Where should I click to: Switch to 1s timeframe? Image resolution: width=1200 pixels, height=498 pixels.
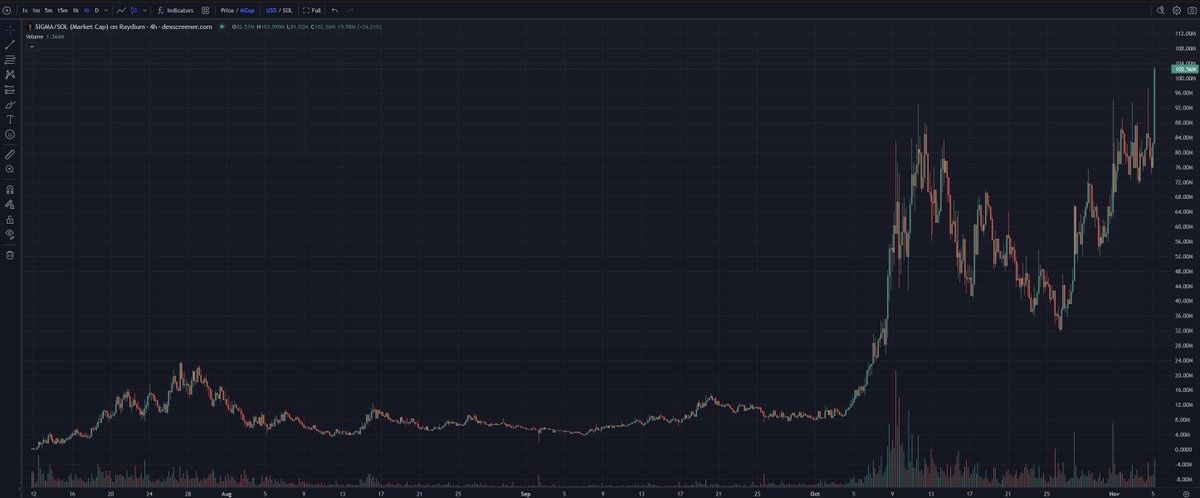[24, 10]
